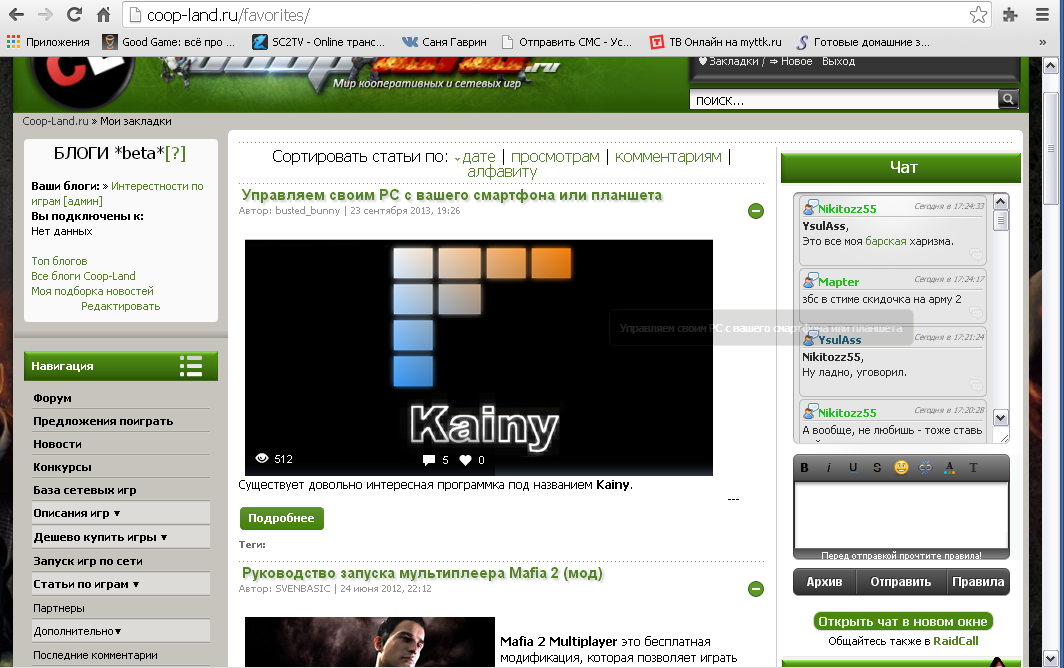Click Открыть чат в новом окне
1064x668 pixels.
pos(902,621)
